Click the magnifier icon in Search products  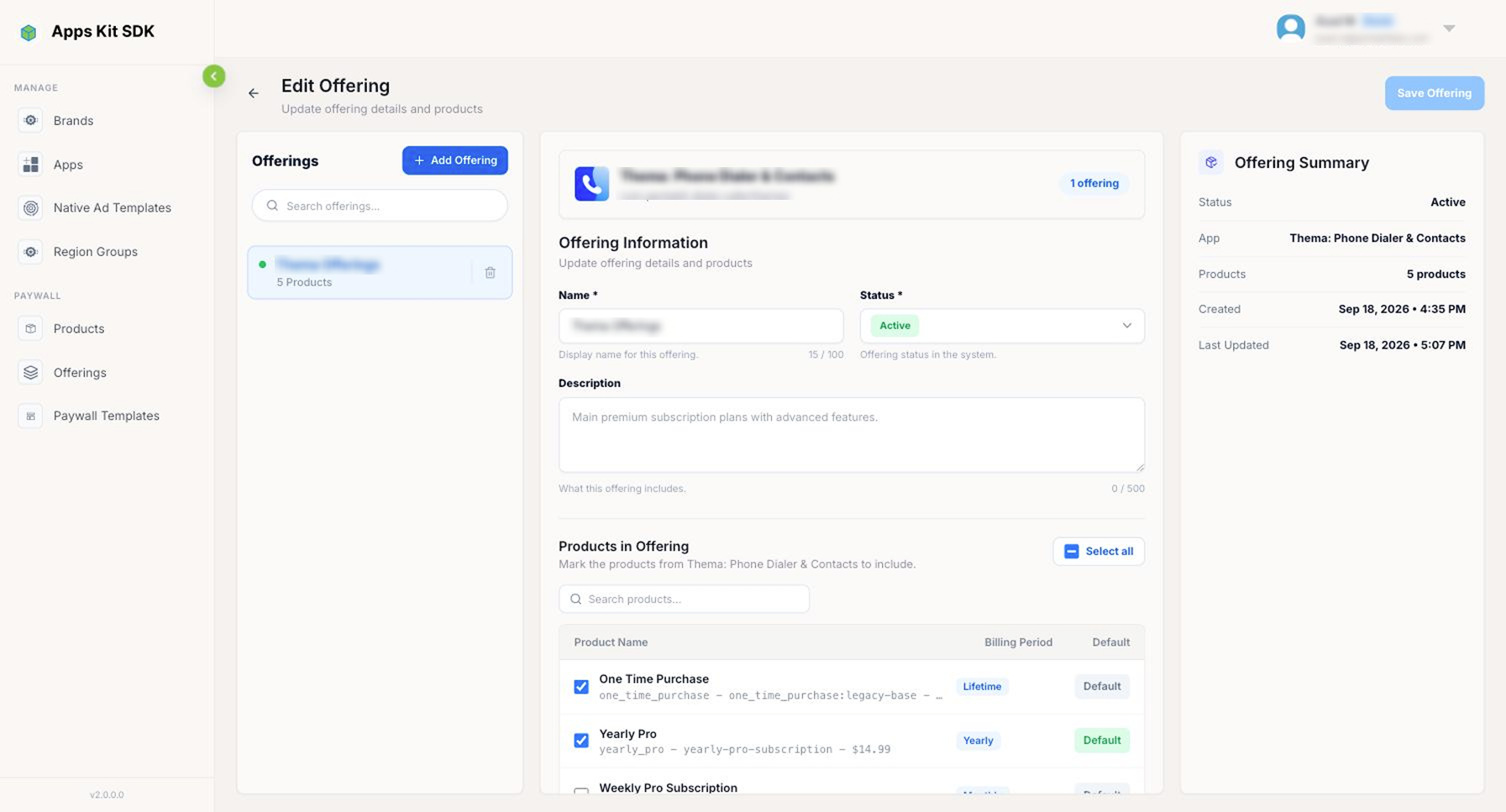click(575, 599)
